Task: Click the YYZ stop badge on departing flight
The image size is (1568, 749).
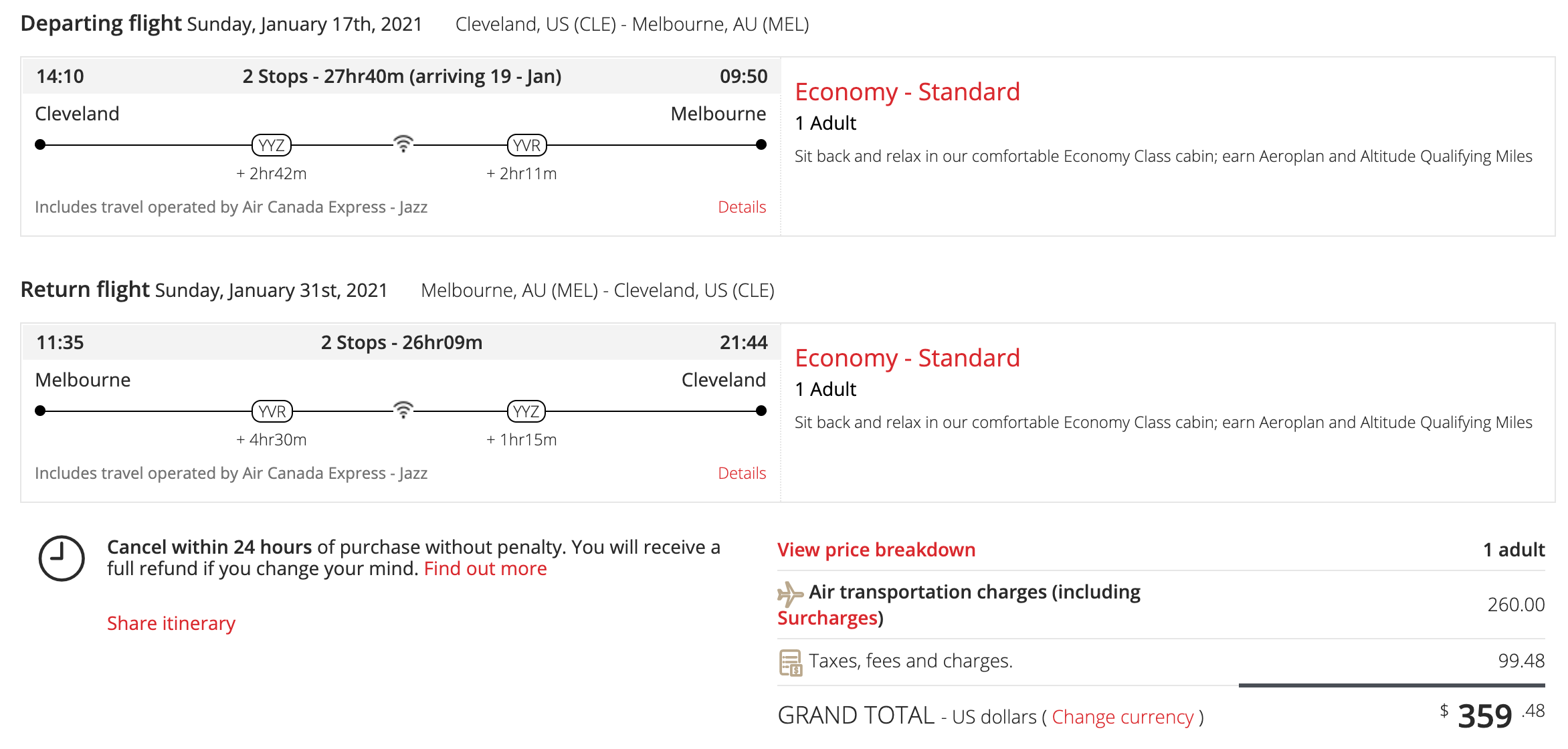Action: tap(272, 145)
